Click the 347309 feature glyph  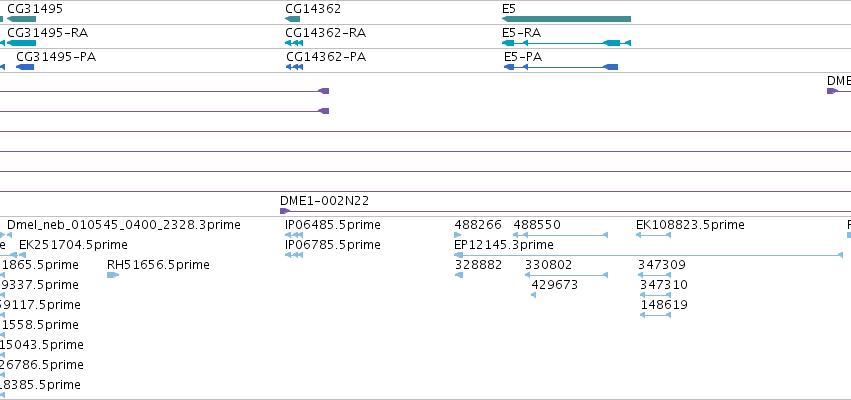tap(654, 275)
